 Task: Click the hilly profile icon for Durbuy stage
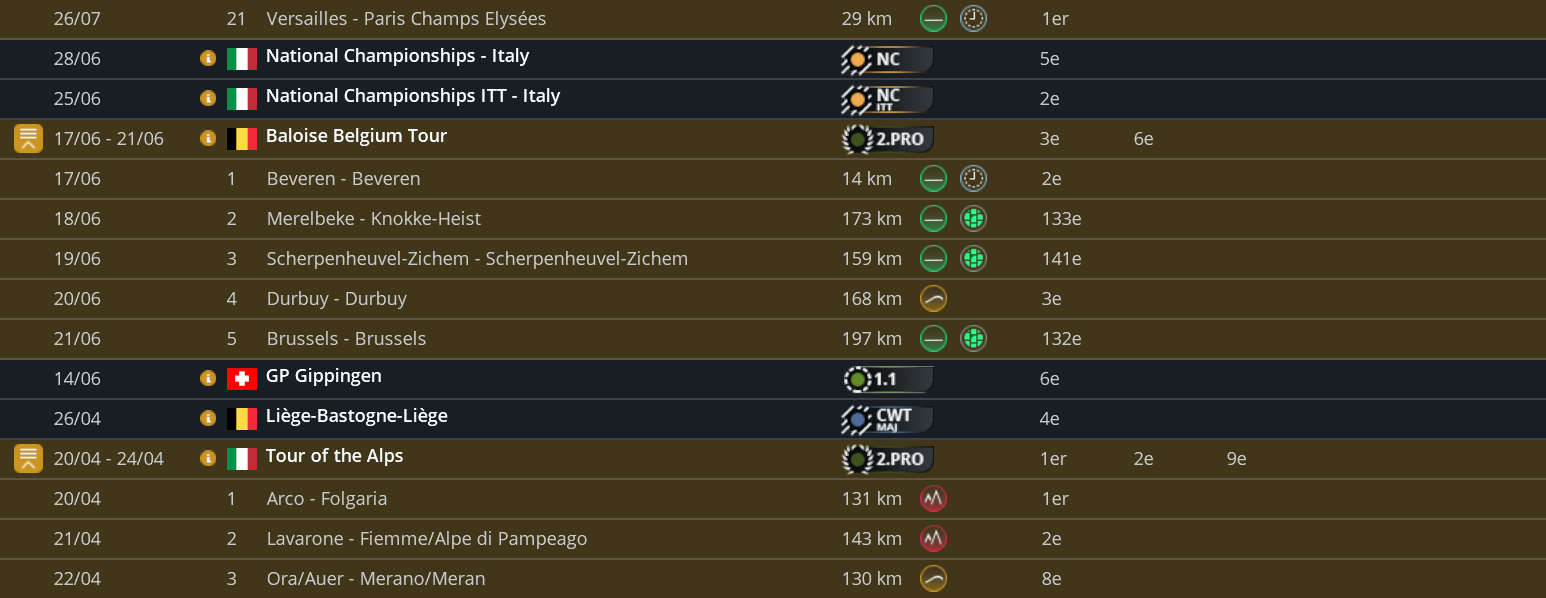[x=933, y=299]
